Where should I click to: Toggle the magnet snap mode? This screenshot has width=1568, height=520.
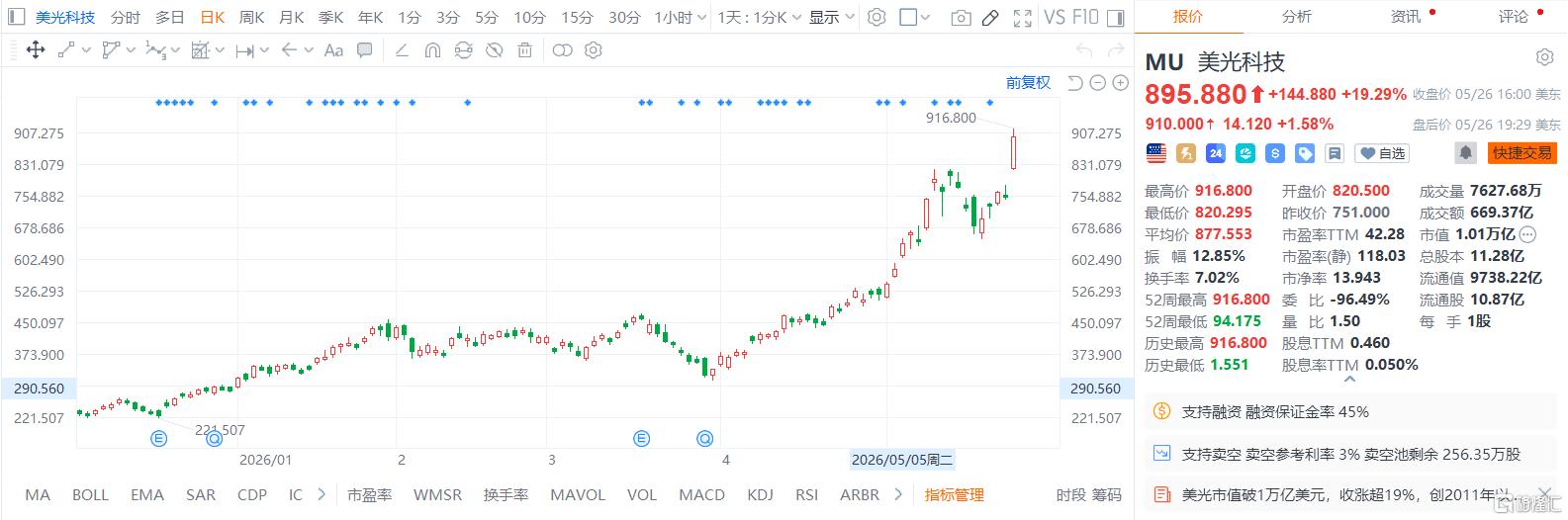pos(432,50)
